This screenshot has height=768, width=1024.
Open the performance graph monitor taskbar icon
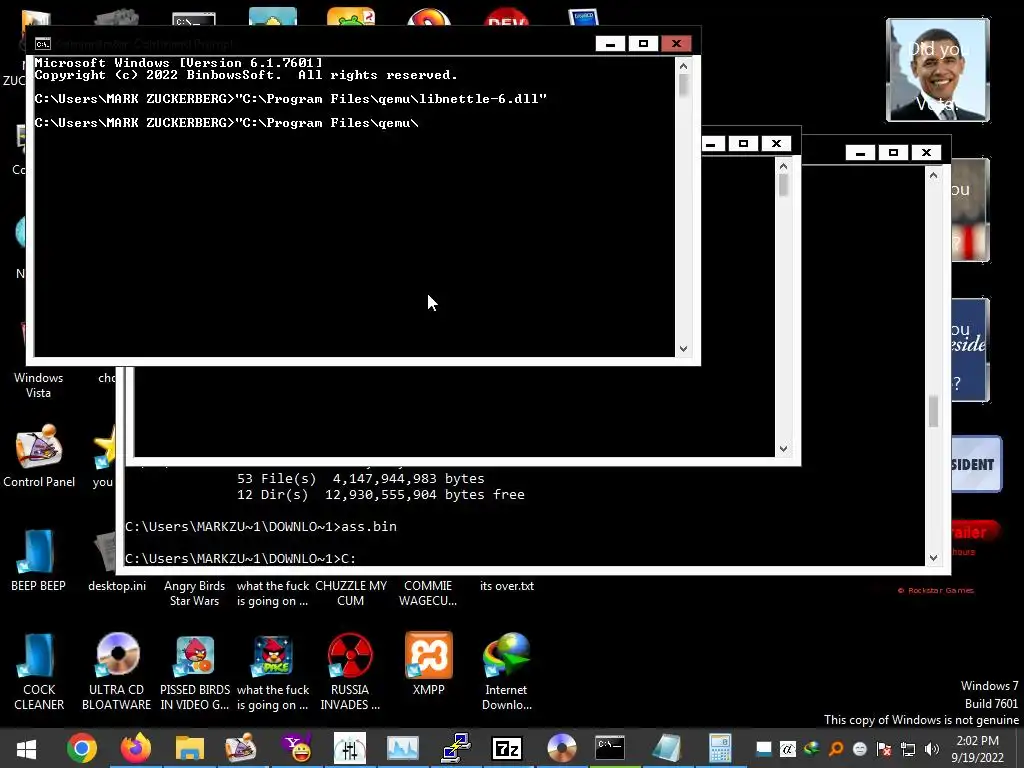(402, 748)
